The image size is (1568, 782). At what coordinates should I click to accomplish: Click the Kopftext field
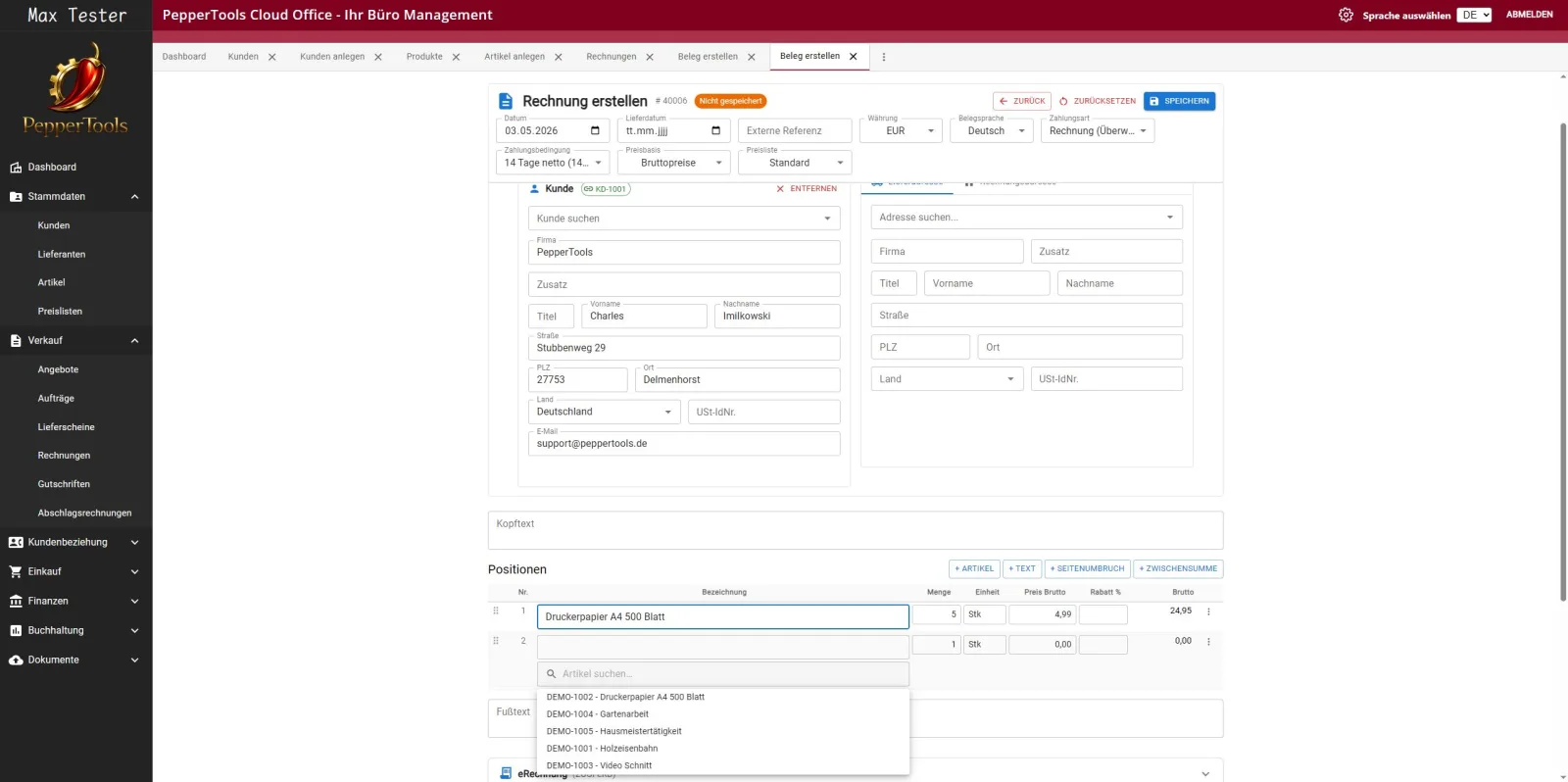(x=856, y=530)
